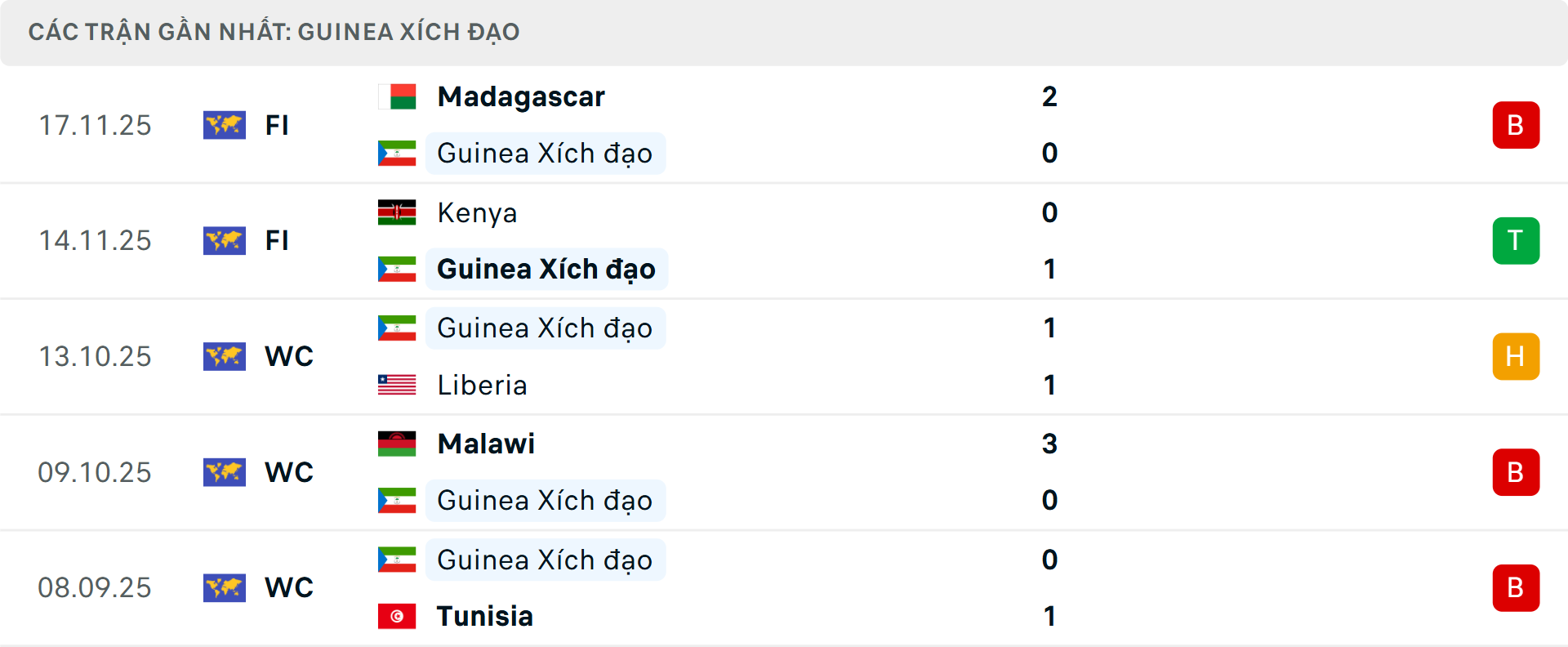Click the Tunisia flag icon

(x=397, y=616)
